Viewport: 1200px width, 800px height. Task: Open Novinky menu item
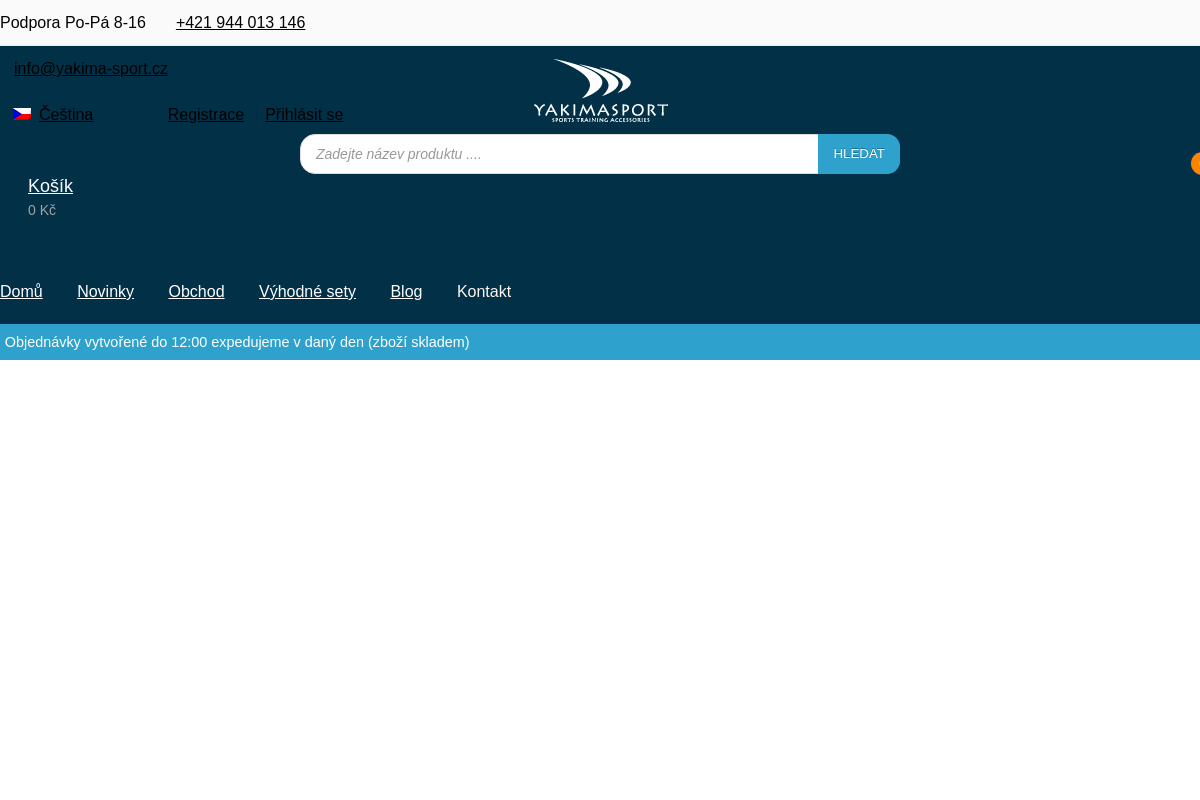(105, 291)
